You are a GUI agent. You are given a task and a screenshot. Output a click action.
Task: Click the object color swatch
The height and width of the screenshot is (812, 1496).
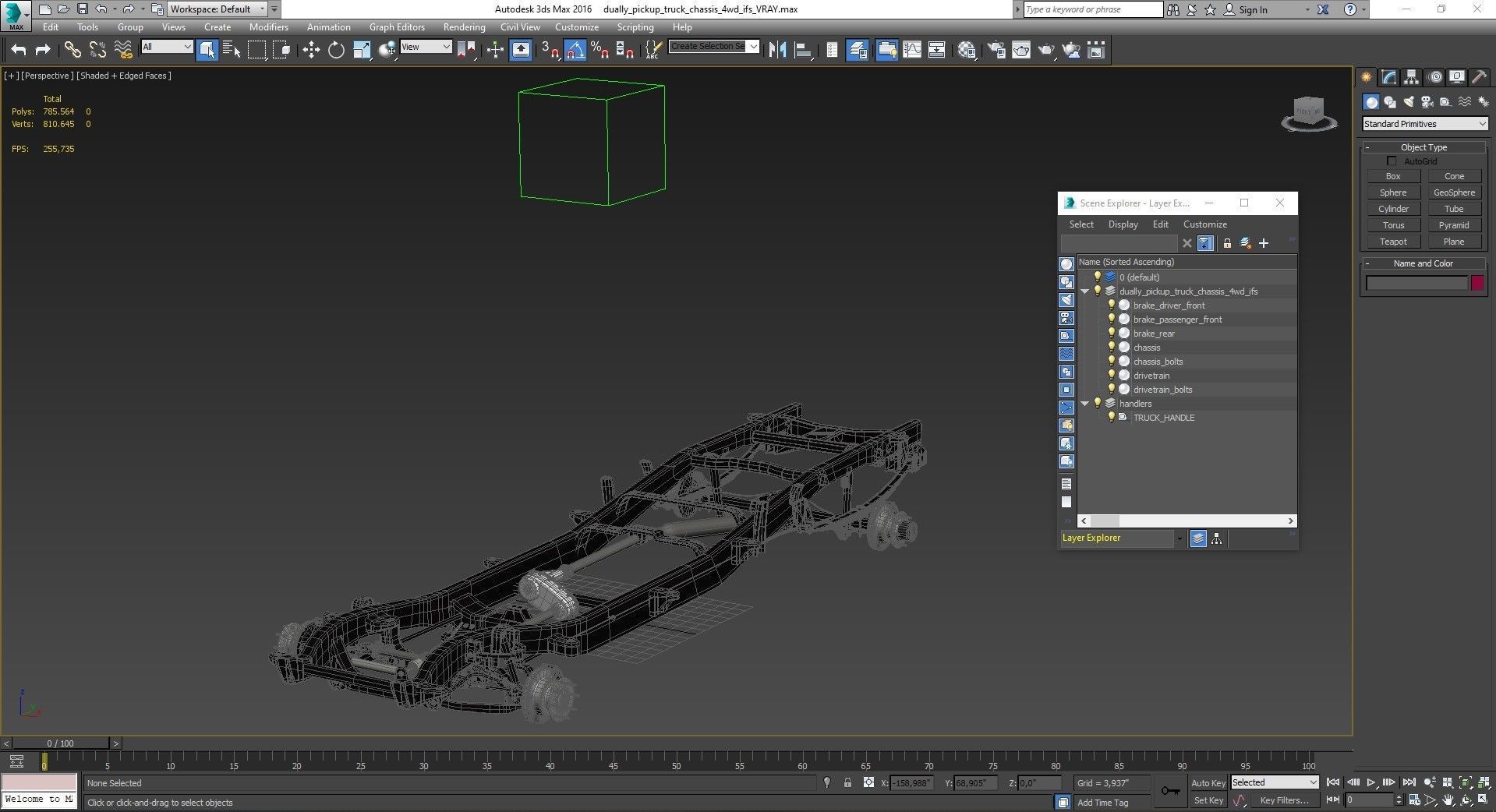click(x=1477, y=283)
